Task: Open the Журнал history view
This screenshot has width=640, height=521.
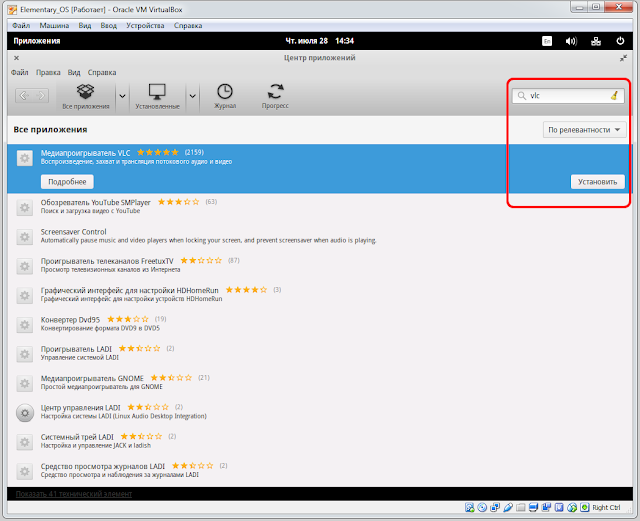Action: click(x=225, y=96)
